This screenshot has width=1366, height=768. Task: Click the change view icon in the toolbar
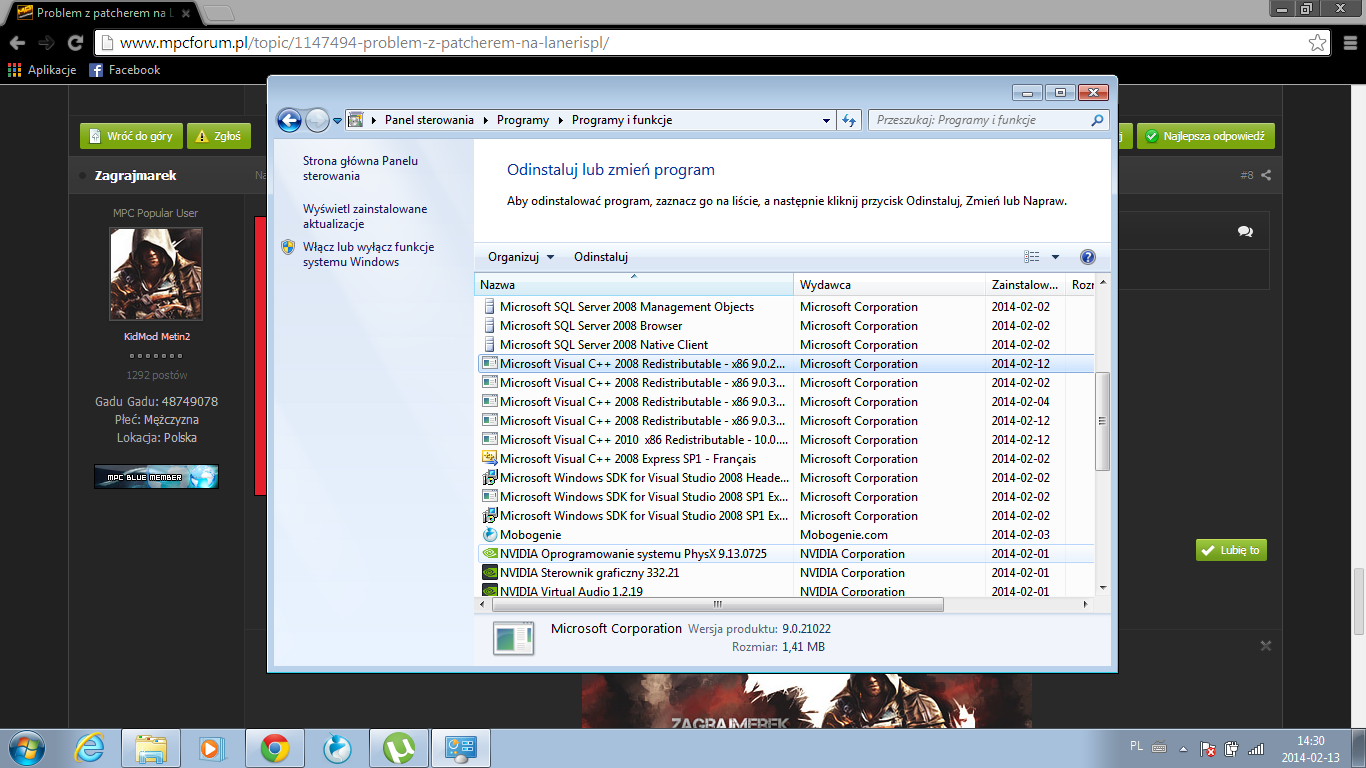[1032, 257]
